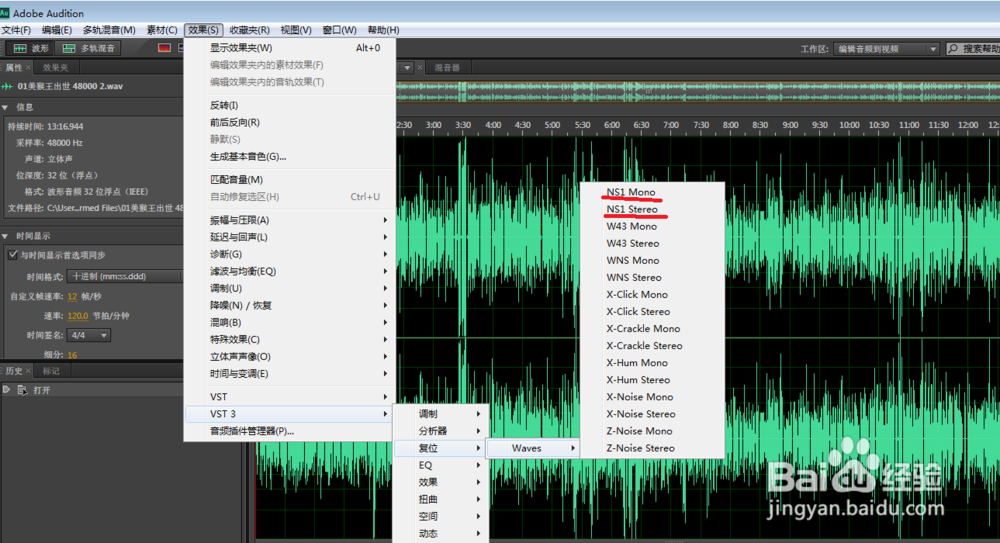Collapse the 信息 section
The width and height of the screenshot is (1000, 543).
click(6, 107)
